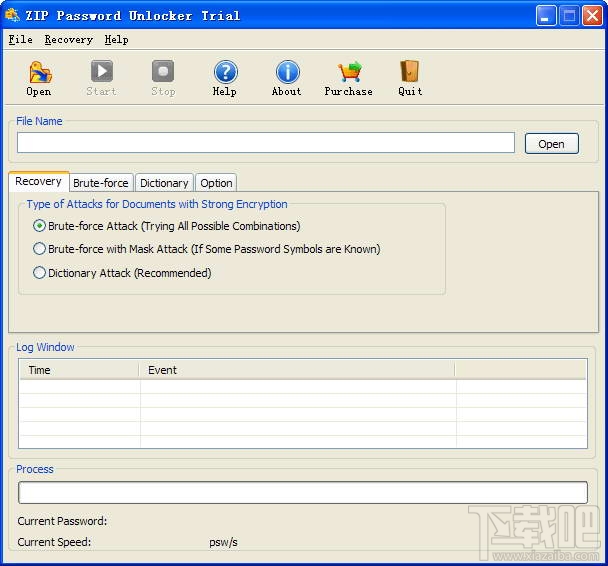Click the File Name input field
Screen dimensions: 608x566
(x=266, y=143)
